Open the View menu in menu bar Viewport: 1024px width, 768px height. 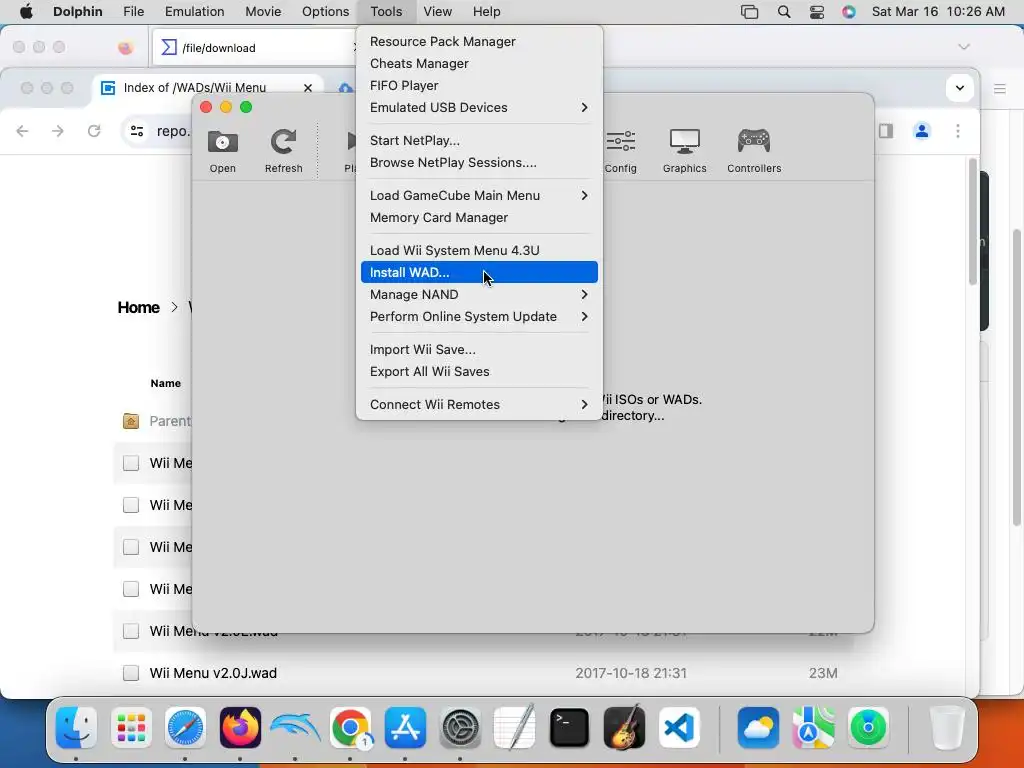[438, 12]
